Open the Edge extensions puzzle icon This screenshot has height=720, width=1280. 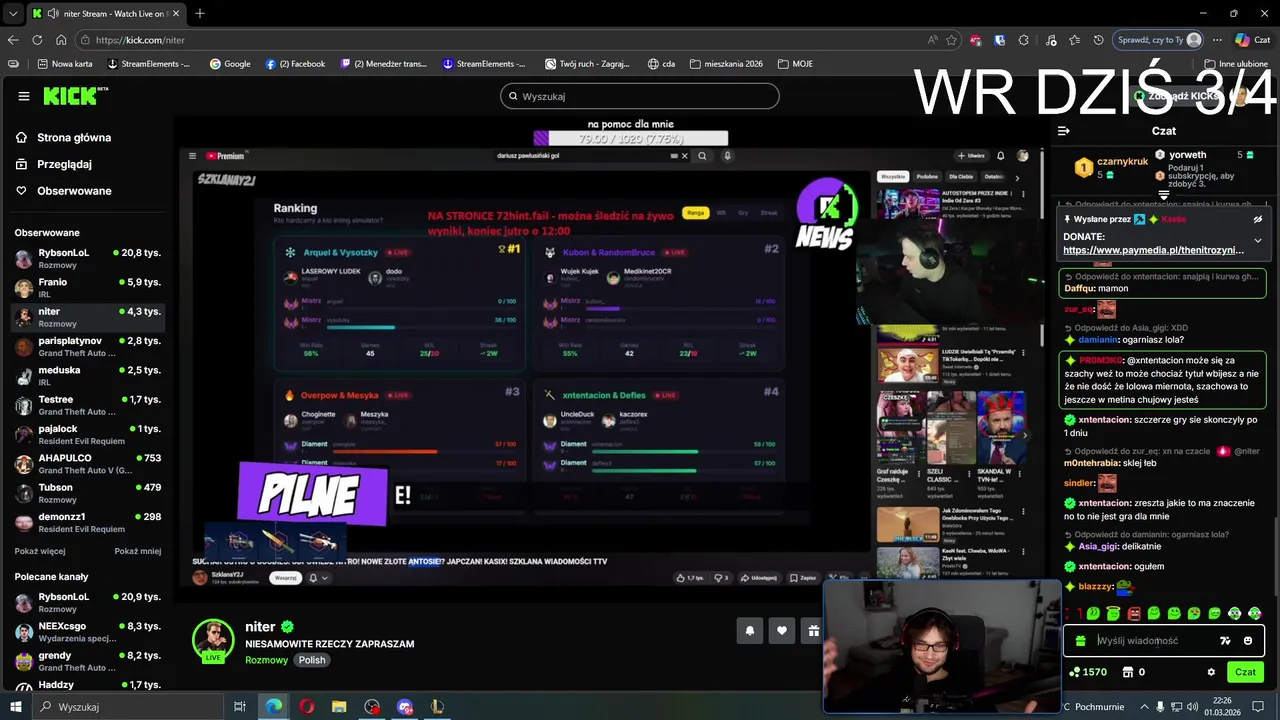pos(1024,40)
